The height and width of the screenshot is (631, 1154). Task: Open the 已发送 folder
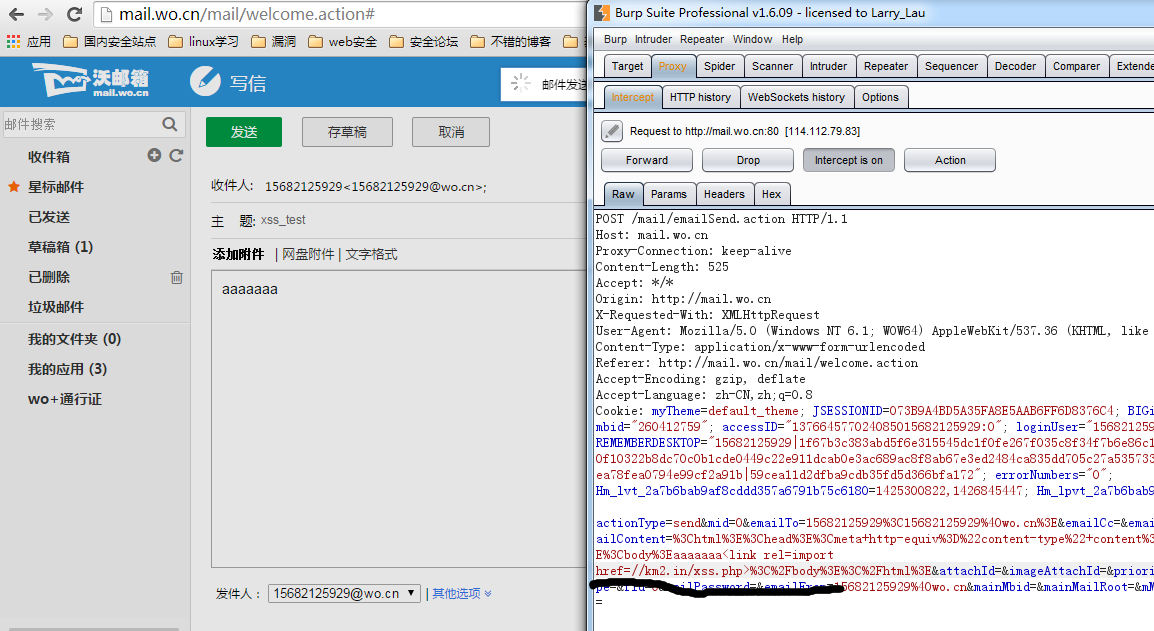click(49, 216)
